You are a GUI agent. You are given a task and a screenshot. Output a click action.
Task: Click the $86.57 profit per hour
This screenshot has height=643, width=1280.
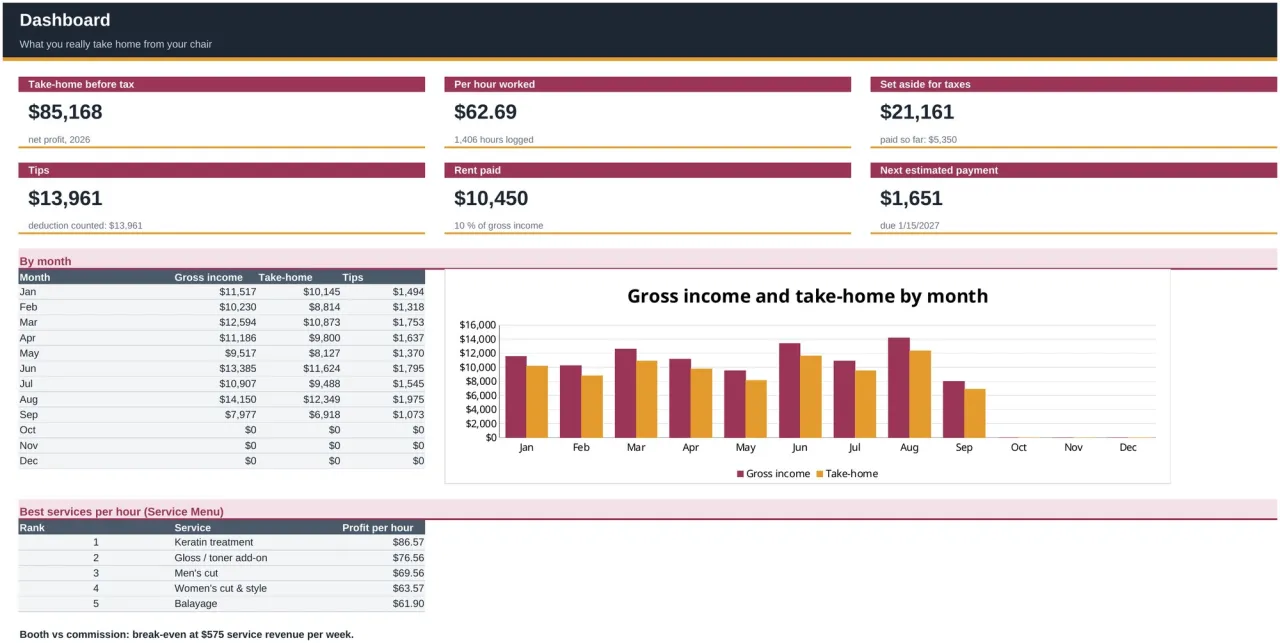pyautogui.click(x=408, y=542)
